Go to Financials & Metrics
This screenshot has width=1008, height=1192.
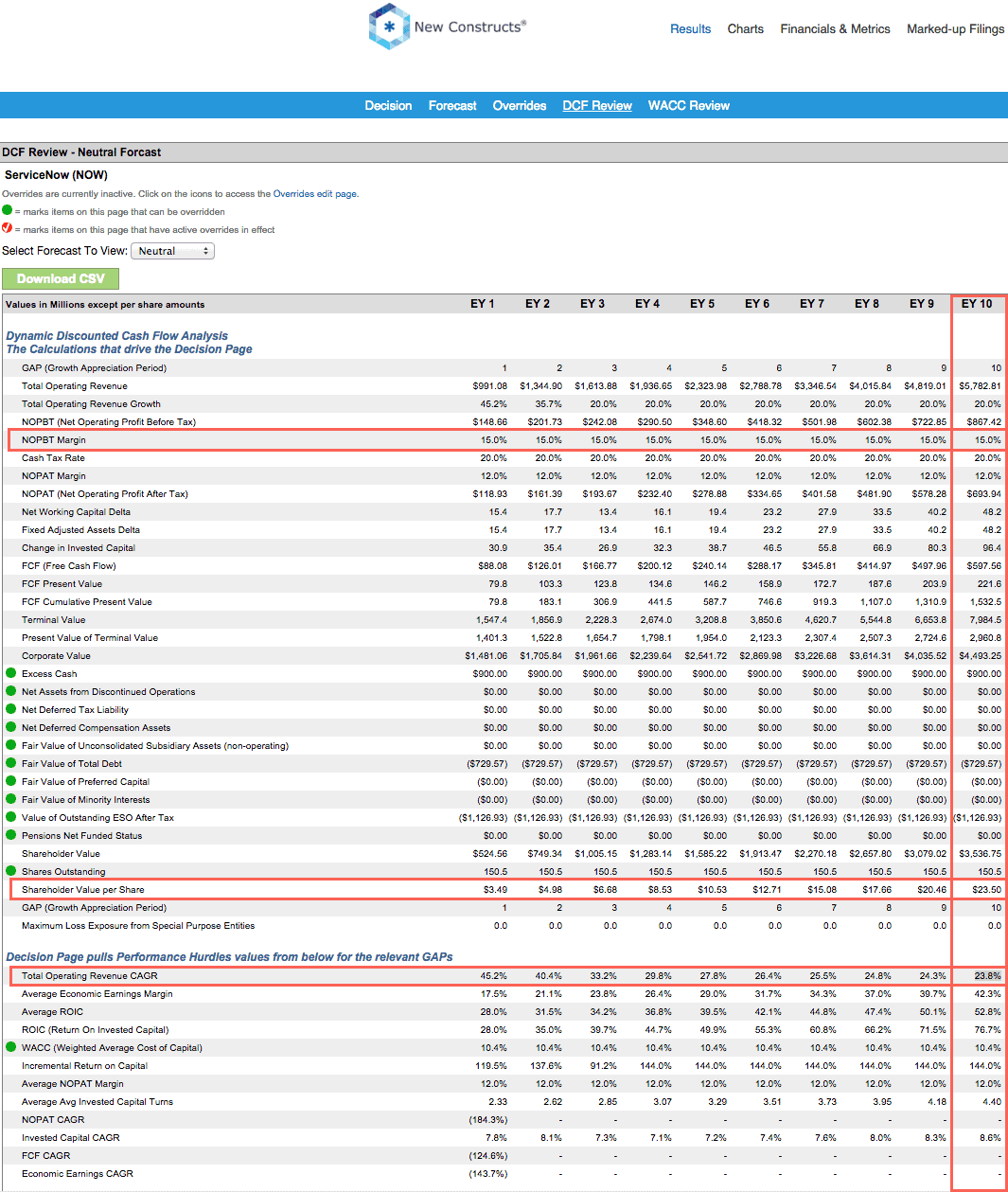coord(835,28)
